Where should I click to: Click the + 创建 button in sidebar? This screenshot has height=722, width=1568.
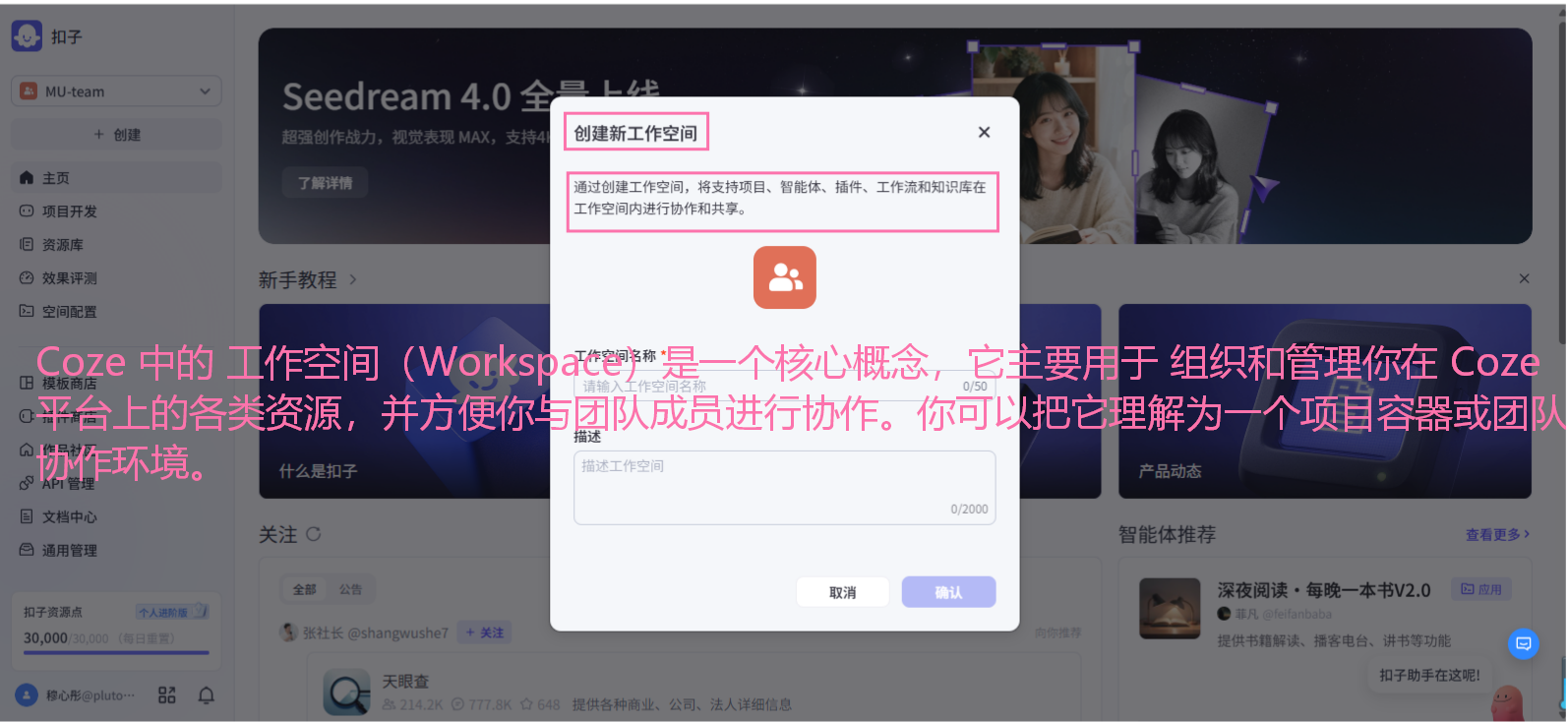click(x=116, y=135)
